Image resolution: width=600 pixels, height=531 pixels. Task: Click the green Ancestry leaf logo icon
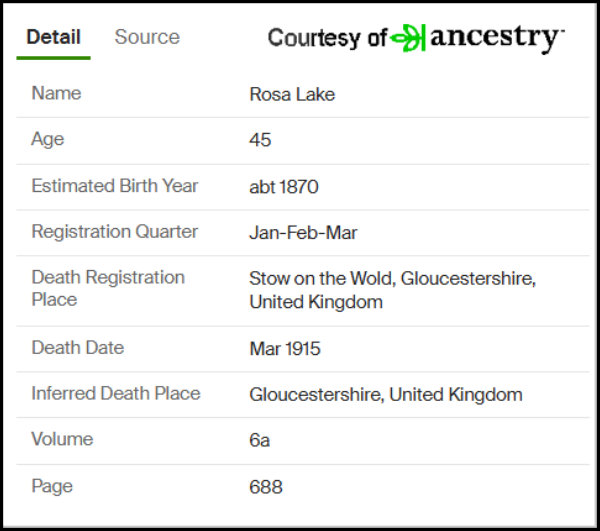pyautogui.click(x=408, y=38)
